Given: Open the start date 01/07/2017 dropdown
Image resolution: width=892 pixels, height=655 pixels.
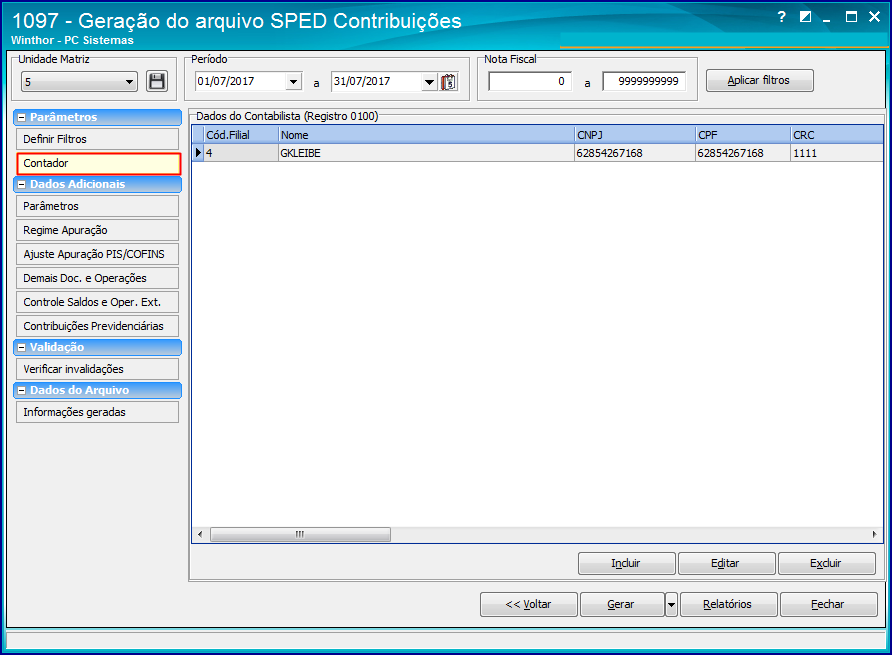Looking at the screenshot, I should 293,81.
